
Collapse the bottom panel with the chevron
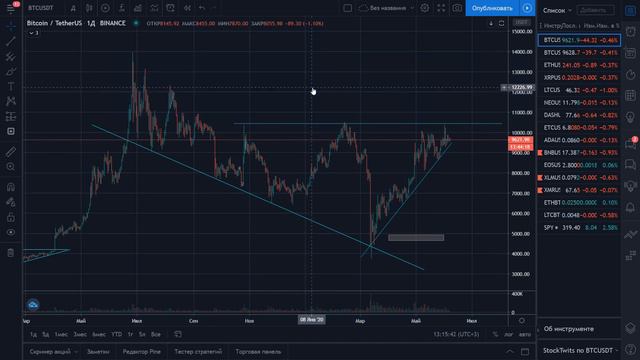(x=510, y=351)
